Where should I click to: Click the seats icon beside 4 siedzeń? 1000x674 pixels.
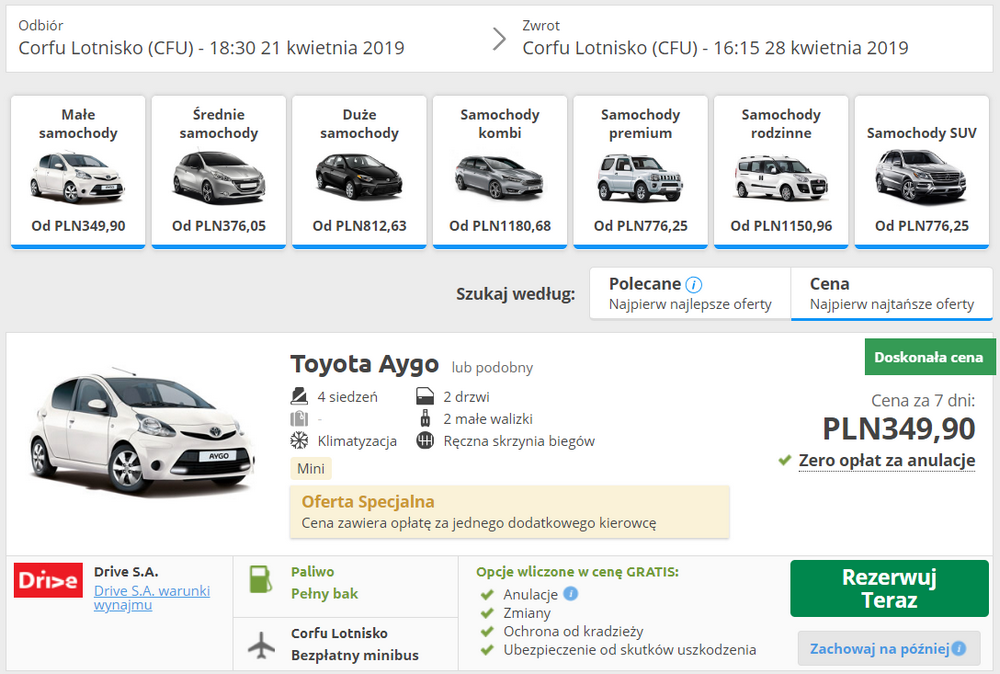click(299, 397)
